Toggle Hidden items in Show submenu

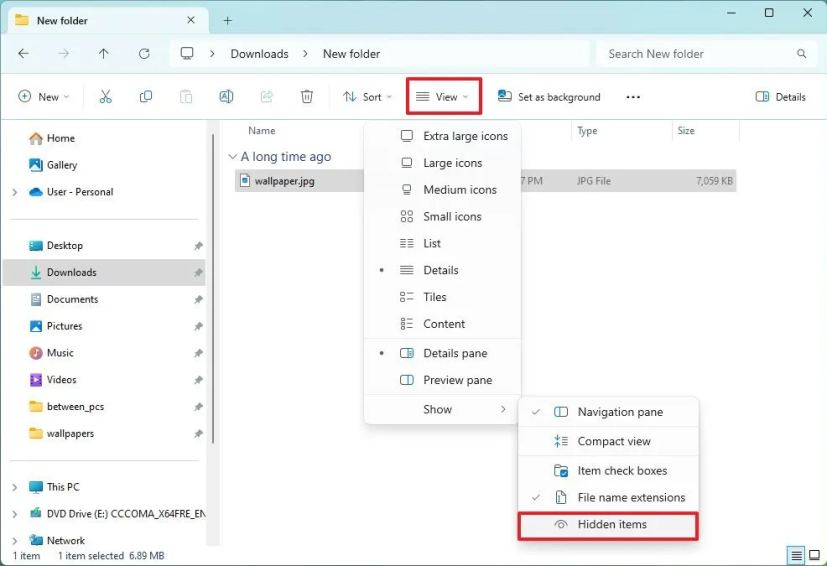[x=608, y=525]
